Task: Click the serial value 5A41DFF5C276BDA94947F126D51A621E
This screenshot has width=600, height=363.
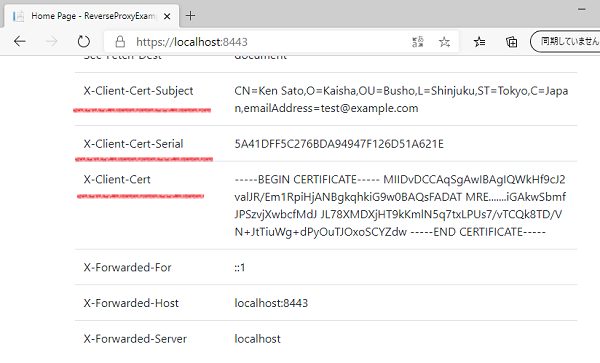Action: point(339,144)
